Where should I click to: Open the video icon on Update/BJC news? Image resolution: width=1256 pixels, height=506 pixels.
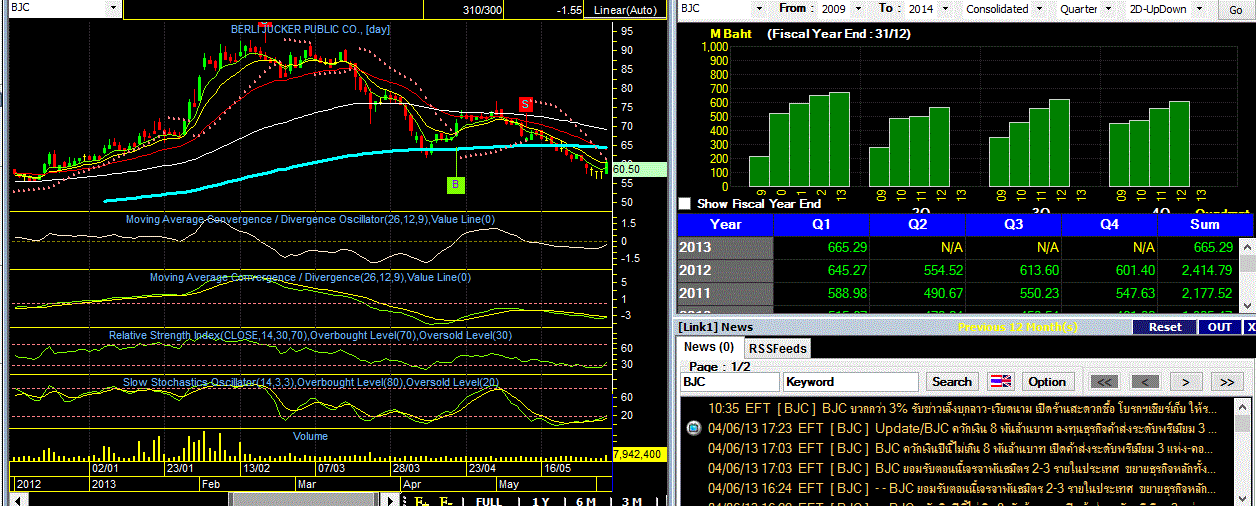tap(694, 429)
